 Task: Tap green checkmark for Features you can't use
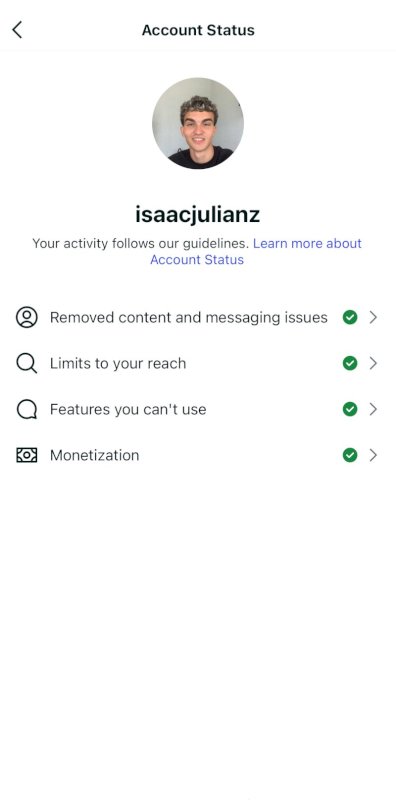(x=350, y=409)
